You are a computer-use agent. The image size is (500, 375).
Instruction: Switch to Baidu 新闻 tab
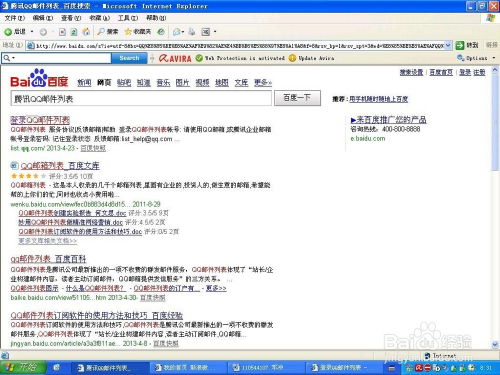[x=84, y=82]
